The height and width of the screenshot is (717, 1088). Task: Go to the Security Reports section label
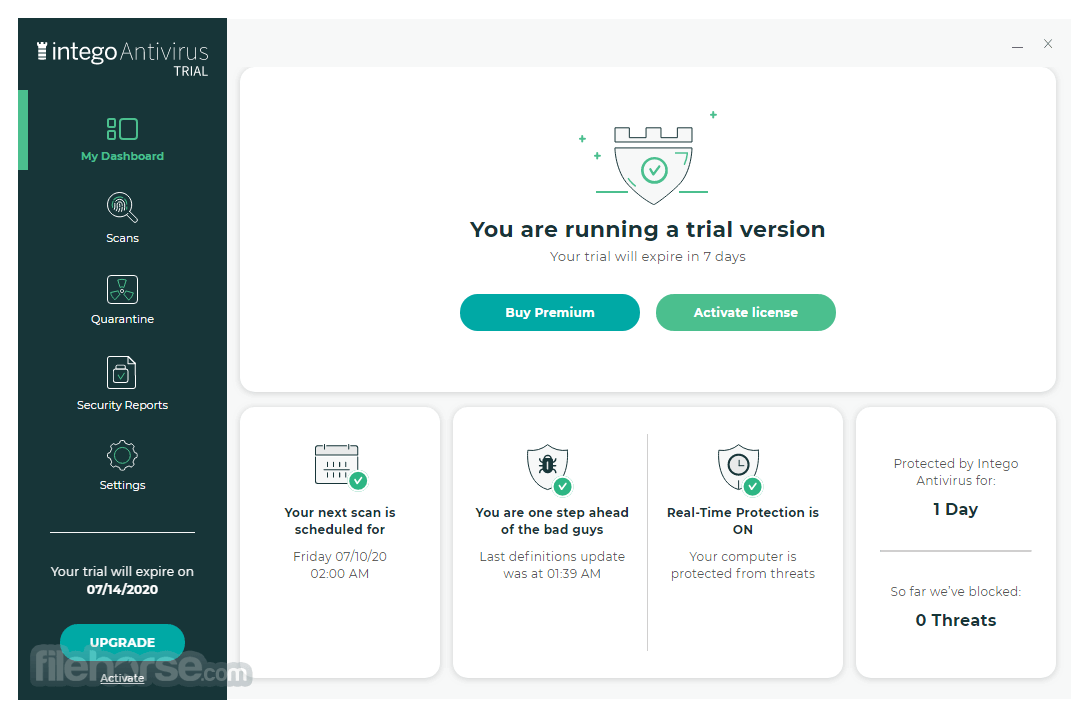pos(122,405)
